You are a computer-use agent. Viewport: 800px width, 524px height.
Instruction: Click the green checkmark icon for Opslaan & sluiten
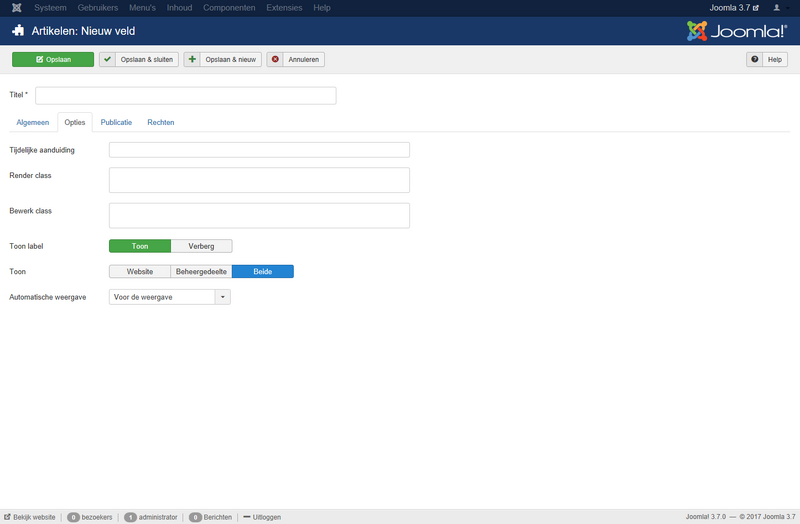[x=108, y=59]
